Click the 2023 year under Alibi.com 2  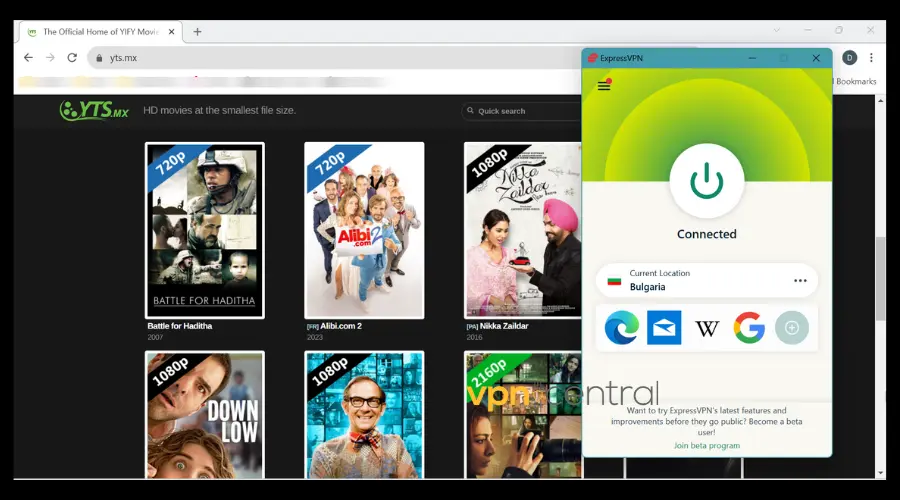315,338
